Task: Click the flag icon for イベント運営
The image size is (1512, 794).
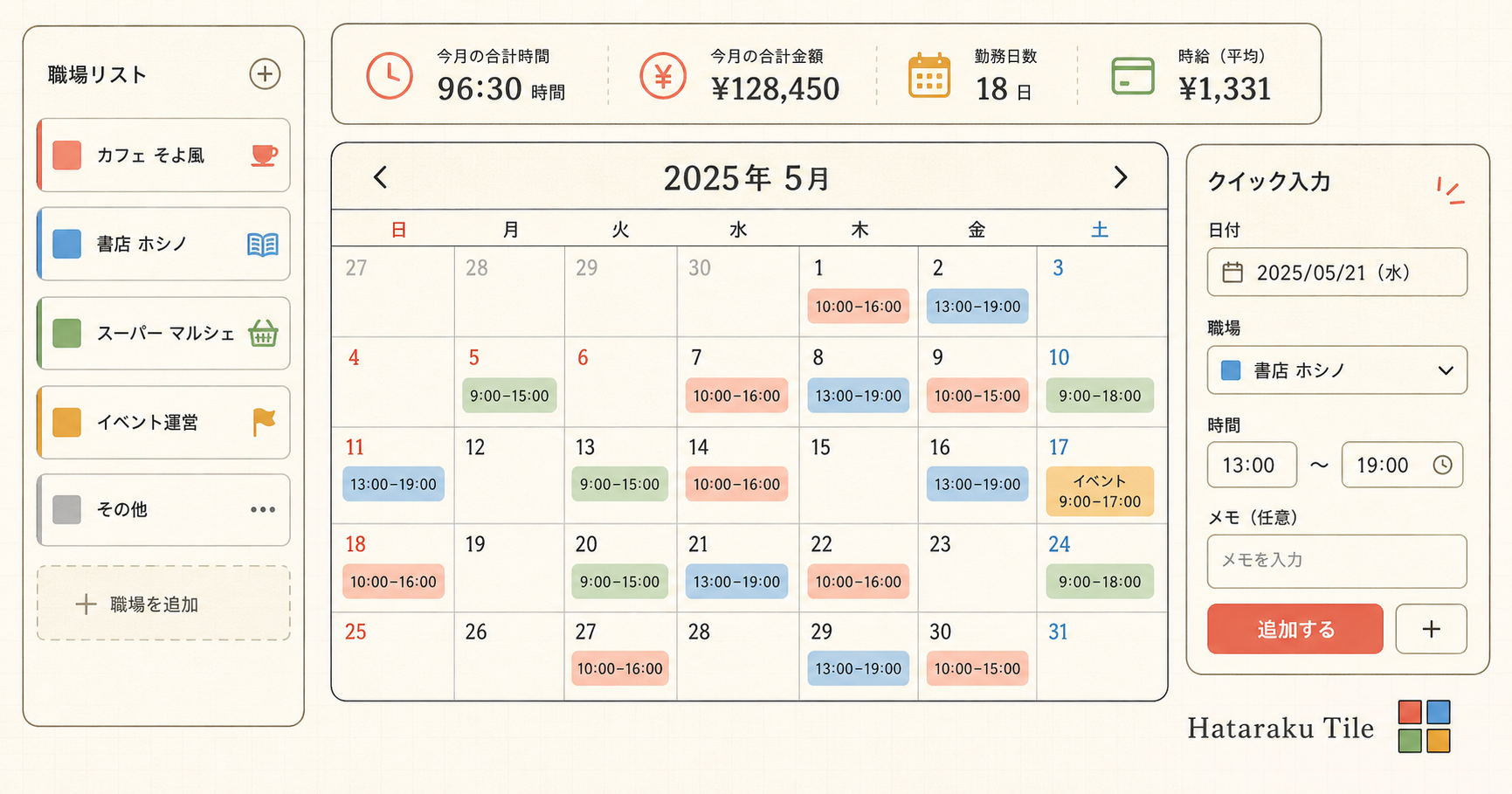Action: click(x=264, y=422)
